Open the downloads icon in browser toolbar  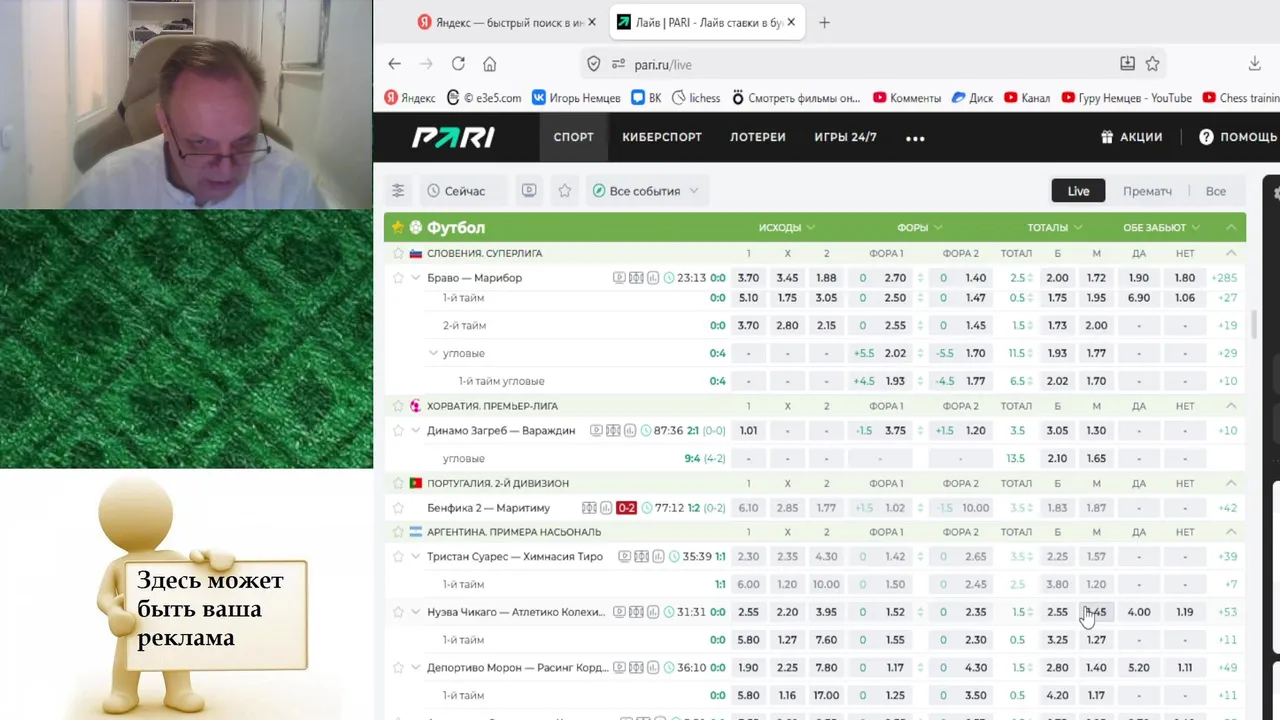[1255, 64]
